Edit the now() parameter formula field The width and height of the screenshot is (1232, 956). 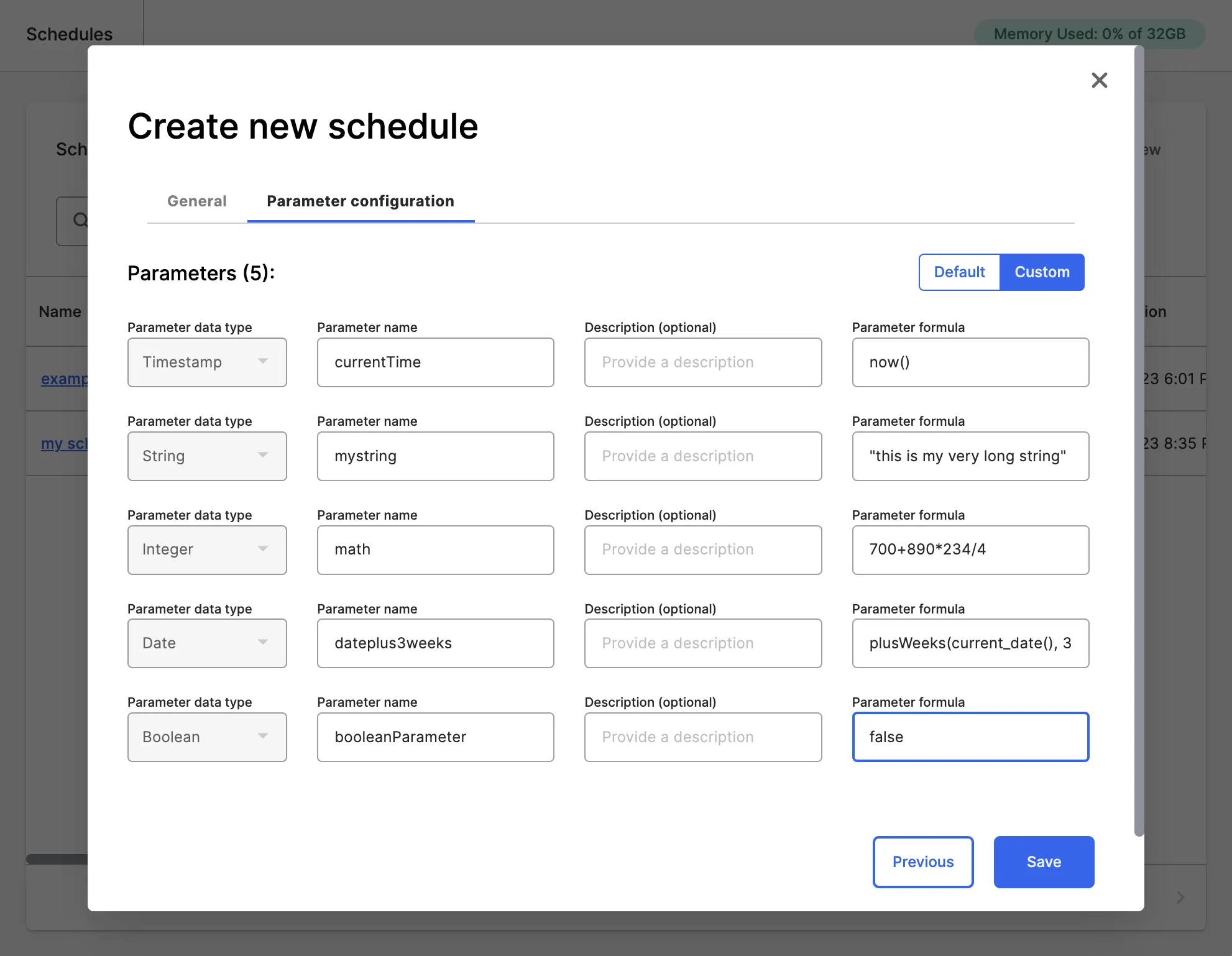tap(970, 362)
